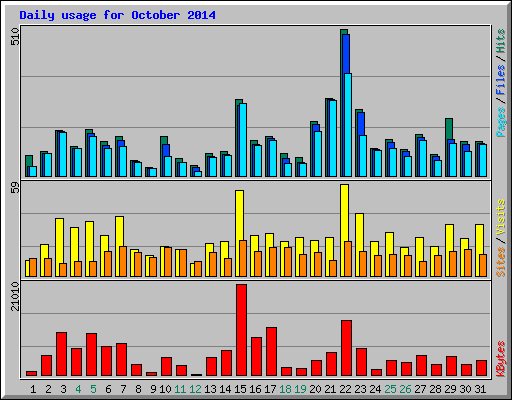Click day label 3 on the x-axis
The image size is (512, 400).
[x=63, y=389]
